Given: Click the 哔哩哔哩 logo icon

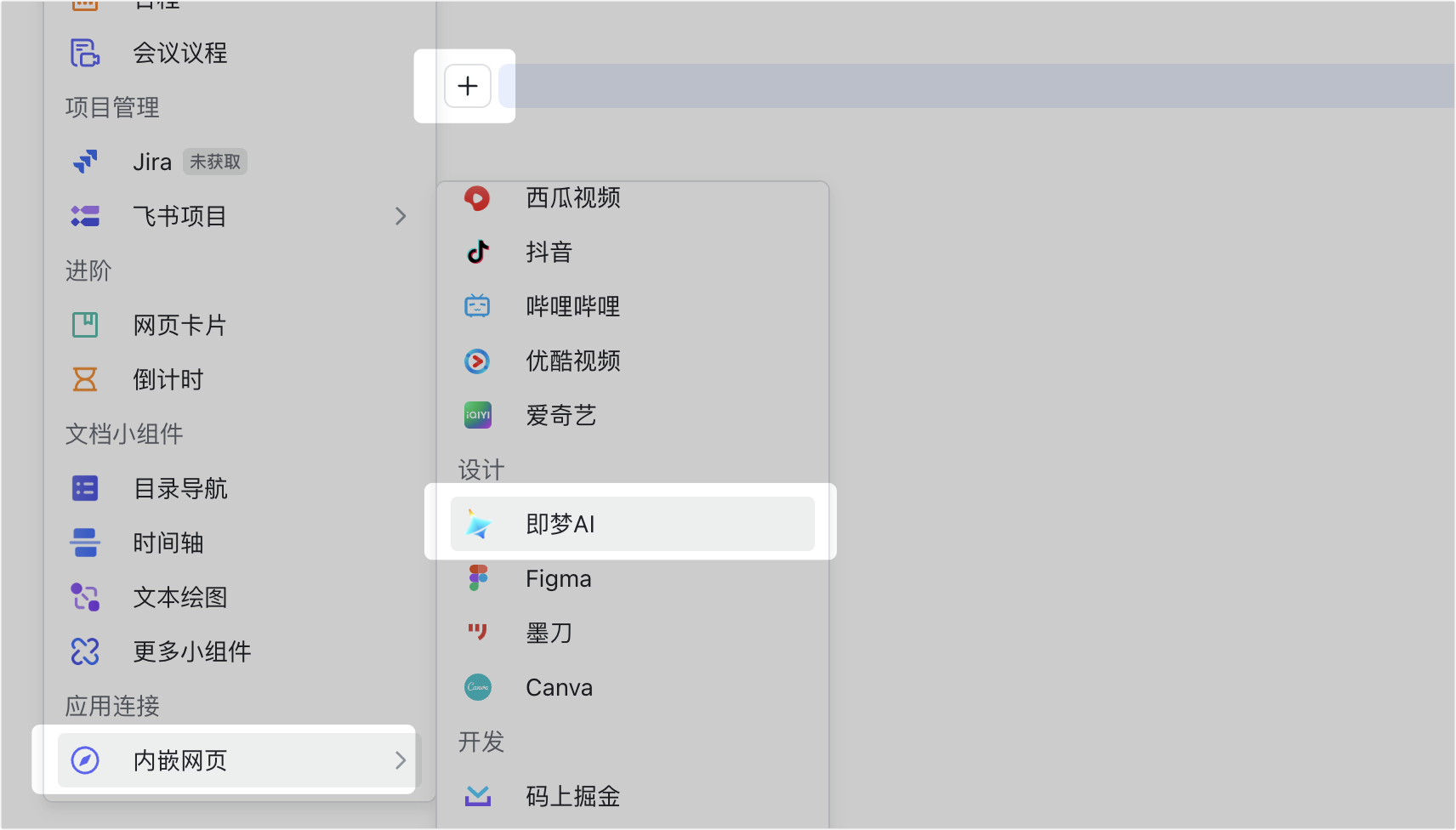Looking at the screenshot, I should (477, 306).
